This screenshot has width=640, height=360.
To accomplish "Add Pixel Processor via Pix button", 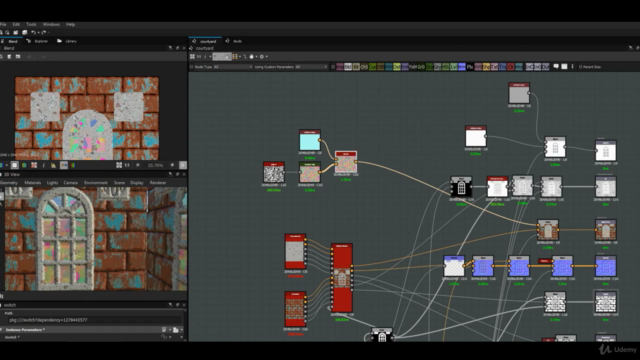I will [470, 67].
